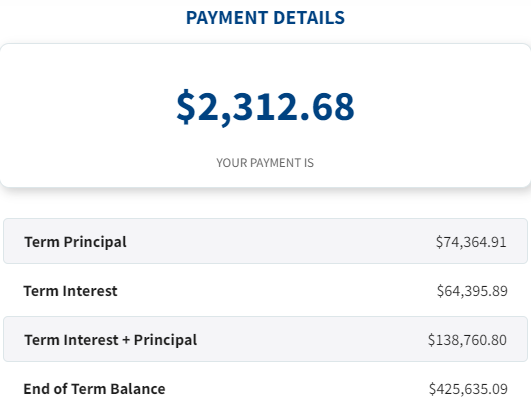Select the $425,635.09 end balance value

pyautogui.click(x=468, y=389)
